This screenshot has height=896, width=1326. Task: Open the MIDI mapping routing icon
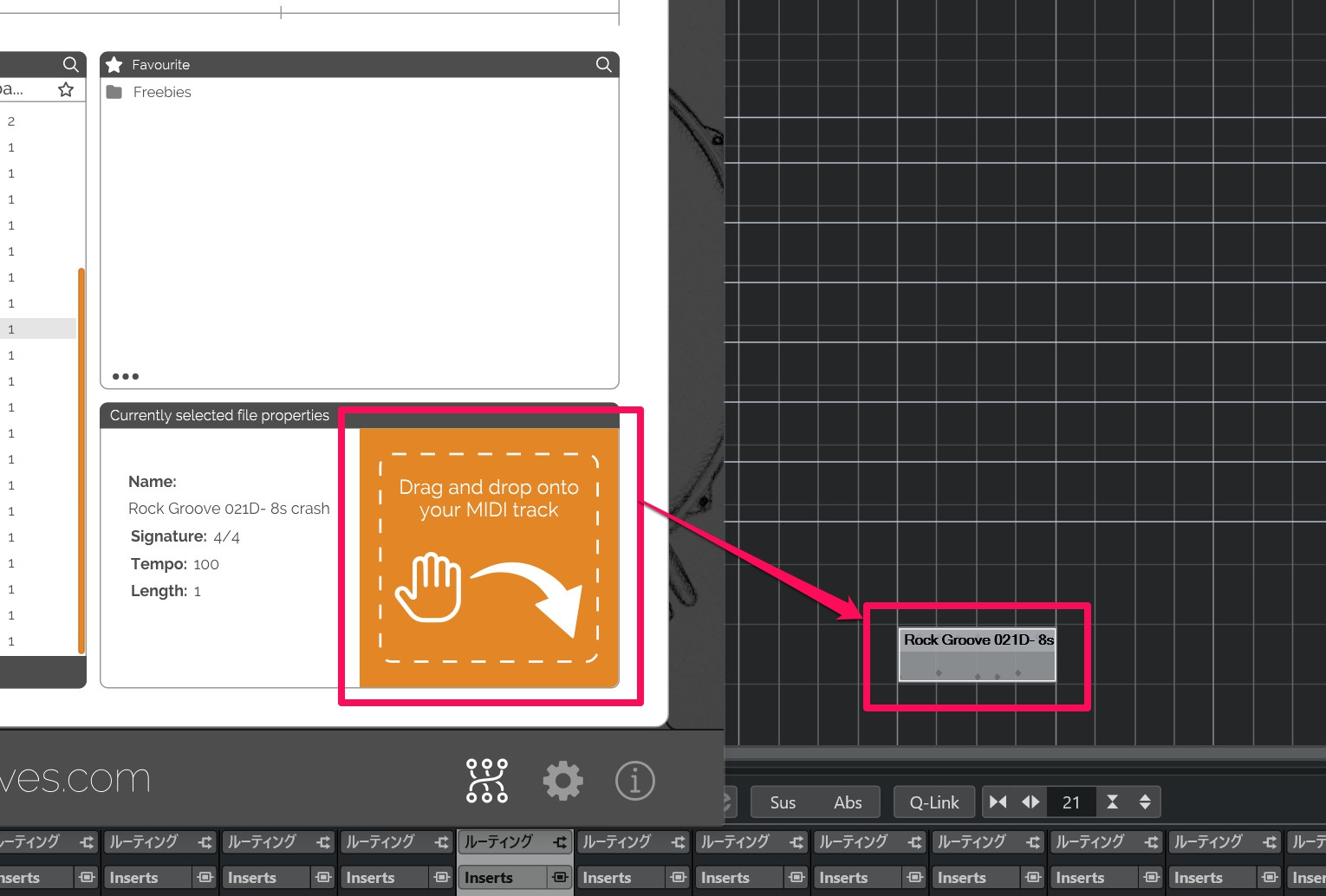pyautogui.click(x=487, y=781)
